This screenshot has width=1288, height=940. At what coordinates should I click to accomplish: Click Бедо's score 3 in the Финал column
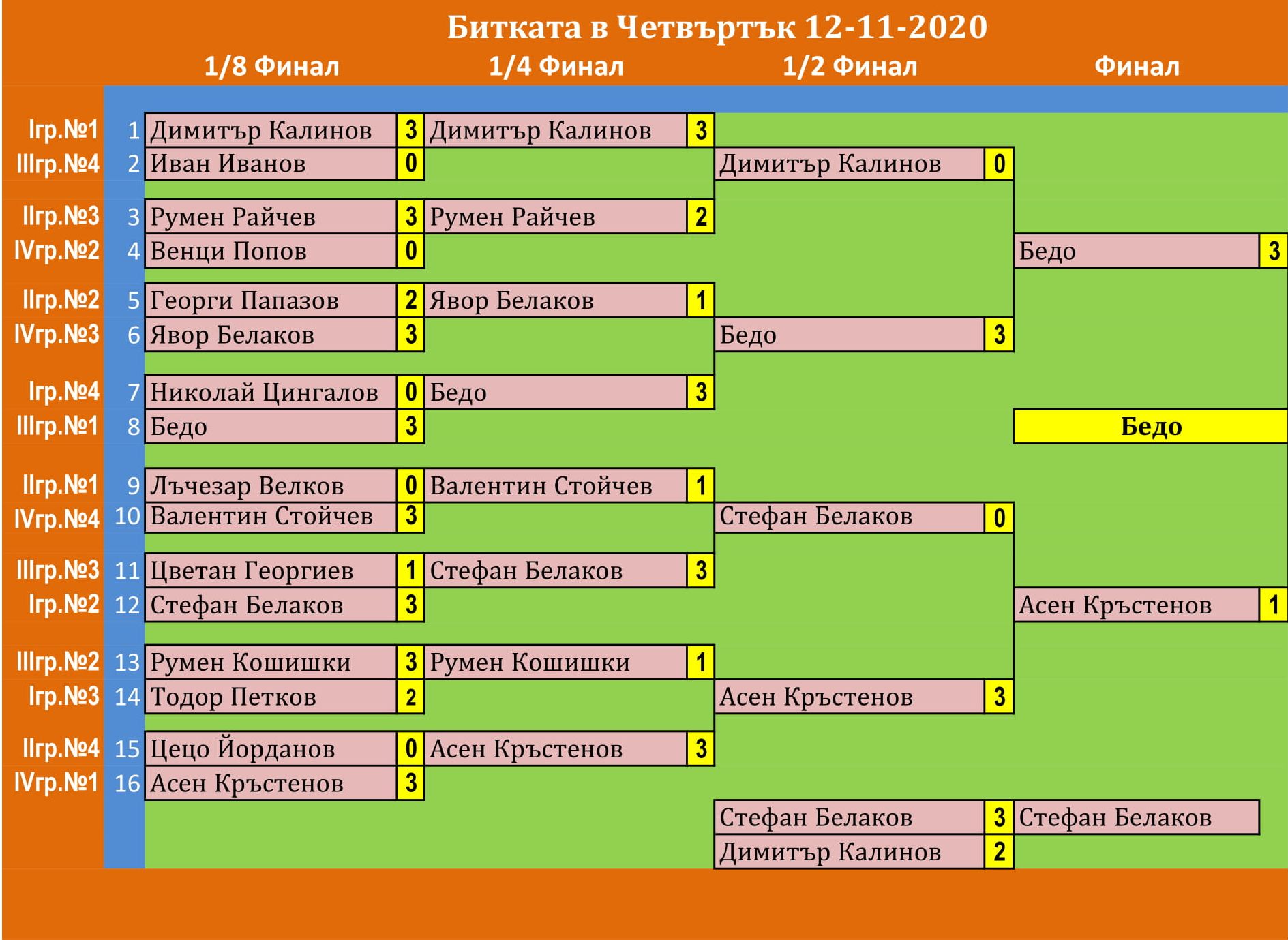coord(1272,252)
